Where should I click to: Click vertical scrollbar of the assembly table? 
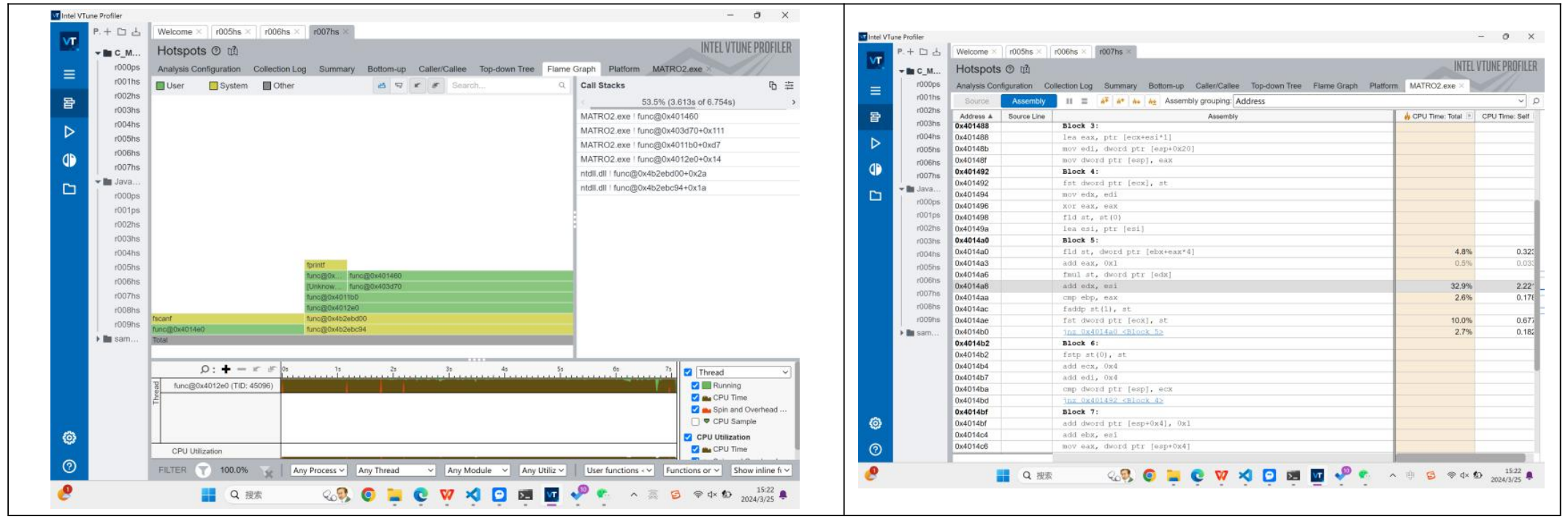tap(1537, 285)
